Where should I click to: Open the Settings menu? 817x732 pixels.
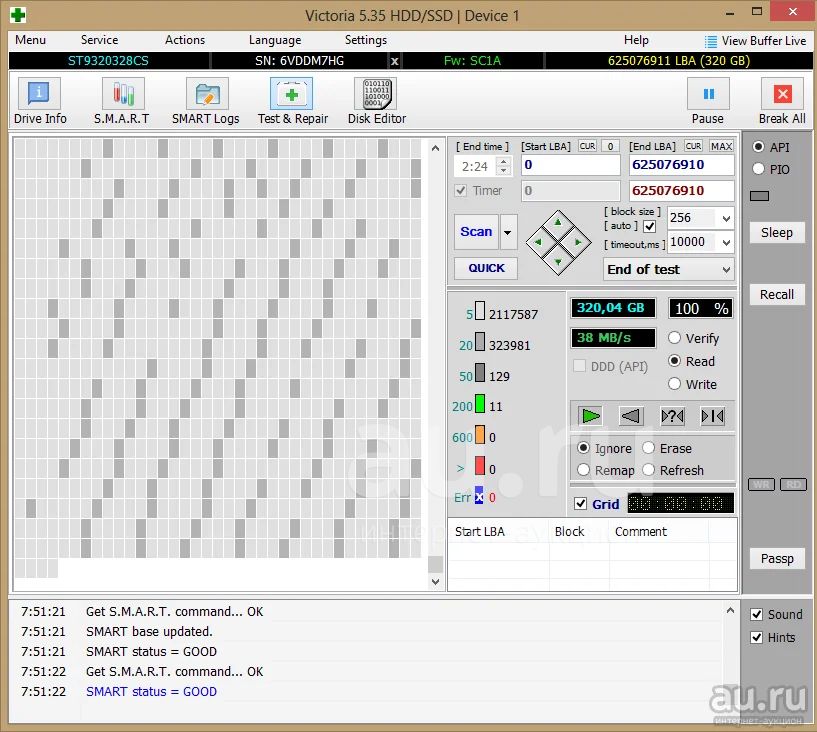point(366,40)
